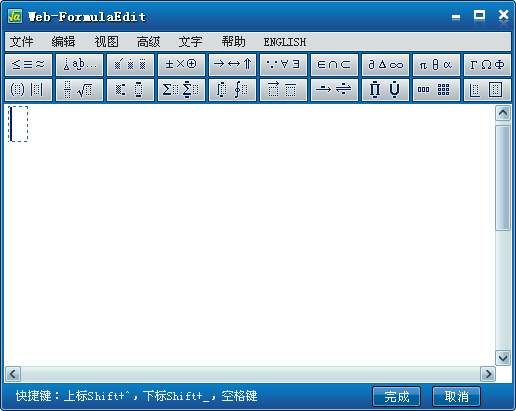
Task: Open the 高级 menu
Action: tap(149, 42)
